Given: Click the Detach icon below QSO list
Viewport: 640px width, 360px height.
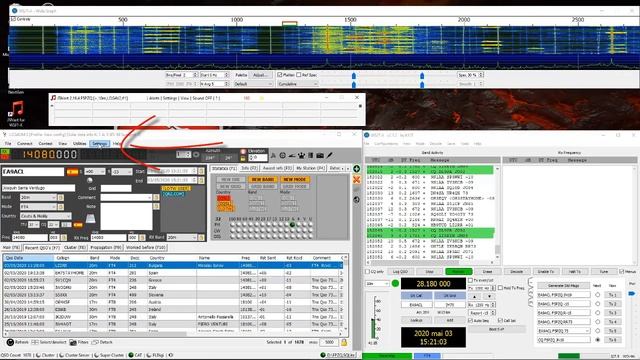Looking at the screenshot, I should click(95, 342).
